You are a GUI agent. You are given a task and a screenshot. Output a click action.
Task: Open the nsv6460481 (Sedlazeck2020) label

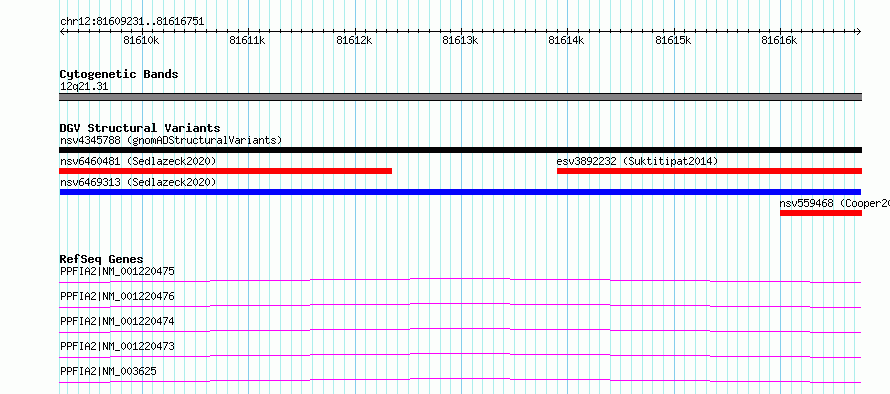tap(138, 161)
